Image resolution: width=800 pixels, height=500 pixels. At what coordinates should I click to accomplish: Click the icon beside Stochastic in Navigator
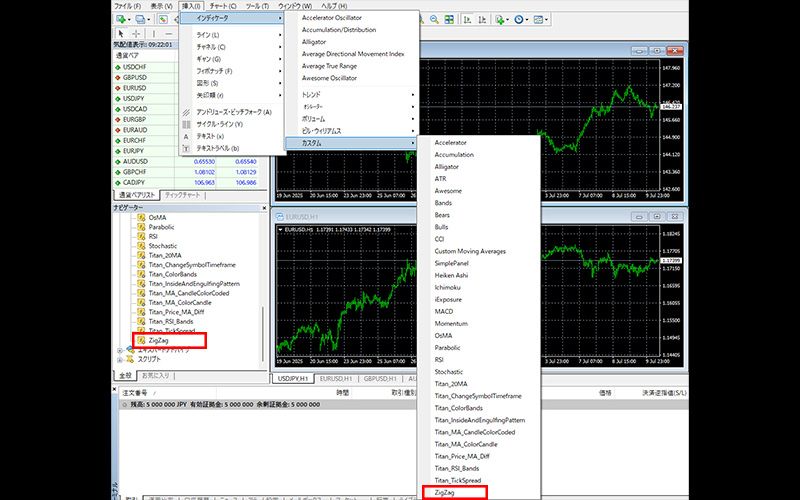[x=141, y=246]
